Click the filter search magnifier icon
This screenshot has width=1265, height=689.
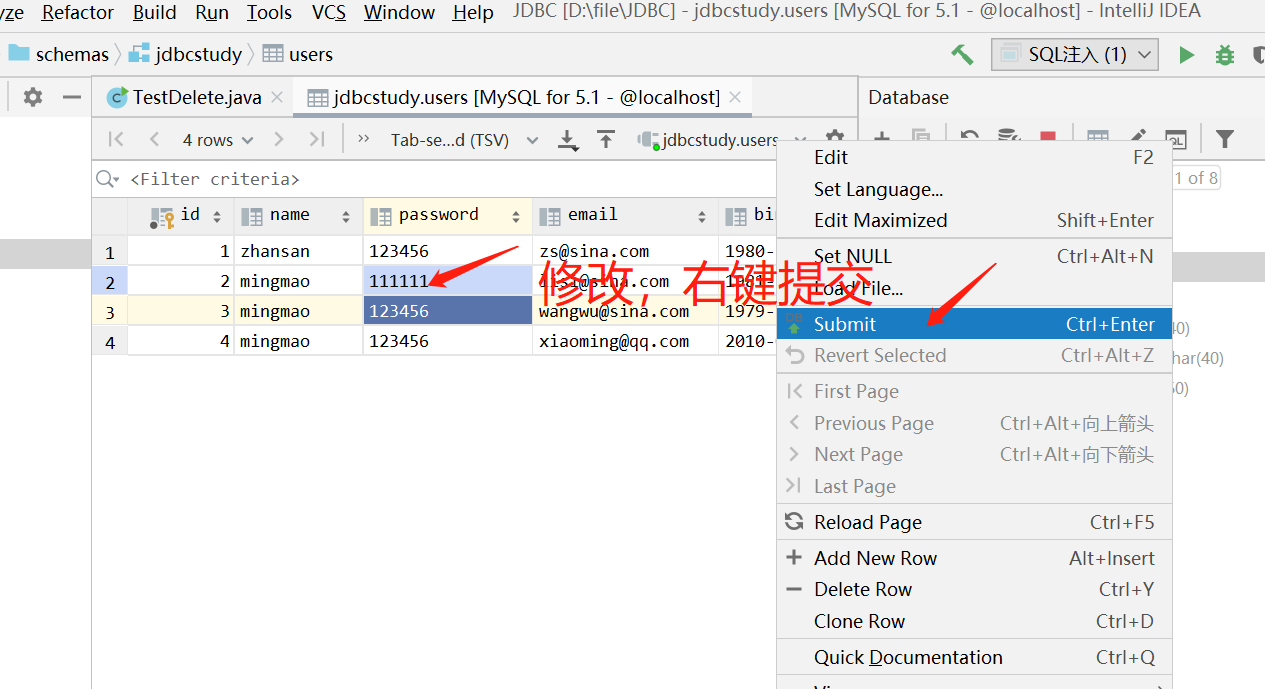(x=107, y=179)
